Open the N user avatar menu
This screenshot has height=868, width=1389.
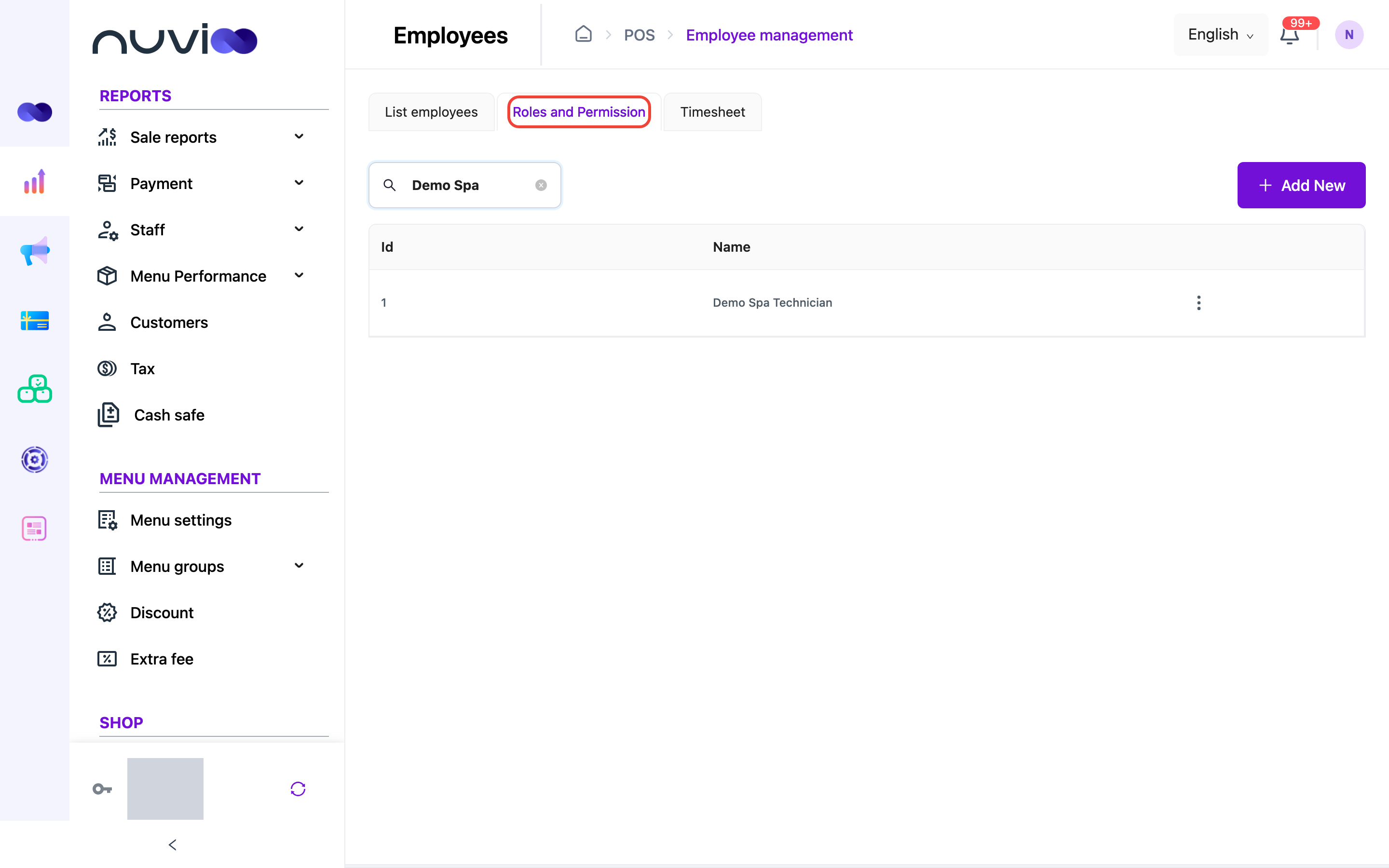[1349, 35]
